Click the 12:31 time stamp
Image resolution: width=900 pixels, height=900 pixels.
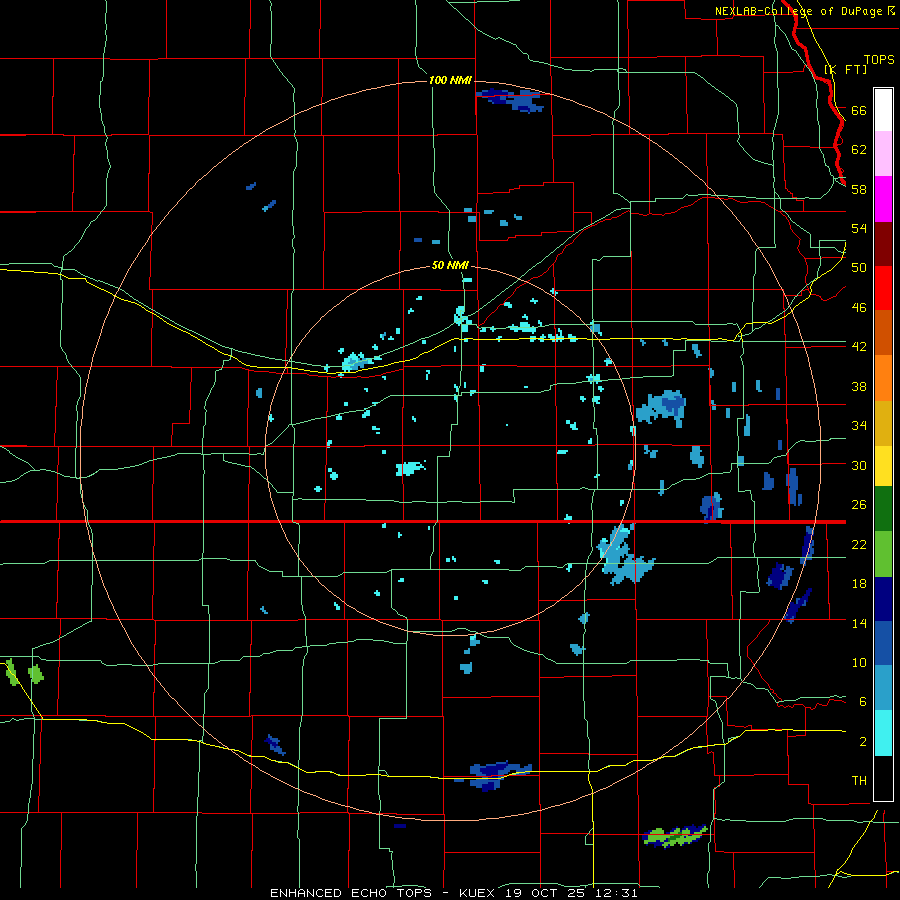pos(617,893)
